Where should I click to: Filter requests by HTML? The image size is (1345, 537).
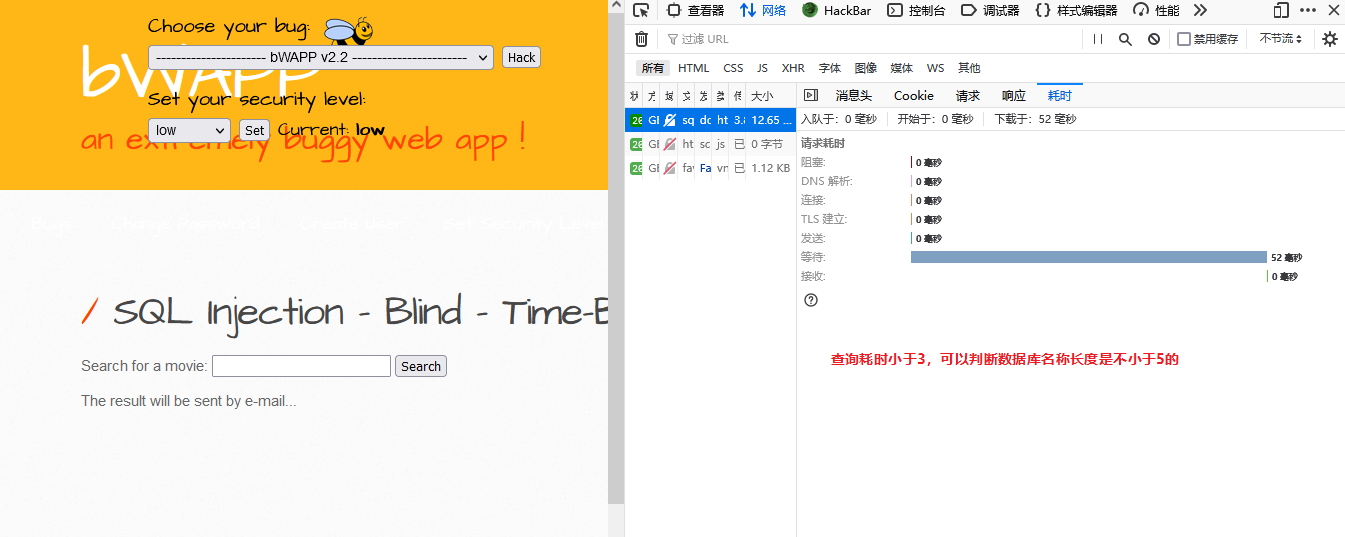click(693, 68)
